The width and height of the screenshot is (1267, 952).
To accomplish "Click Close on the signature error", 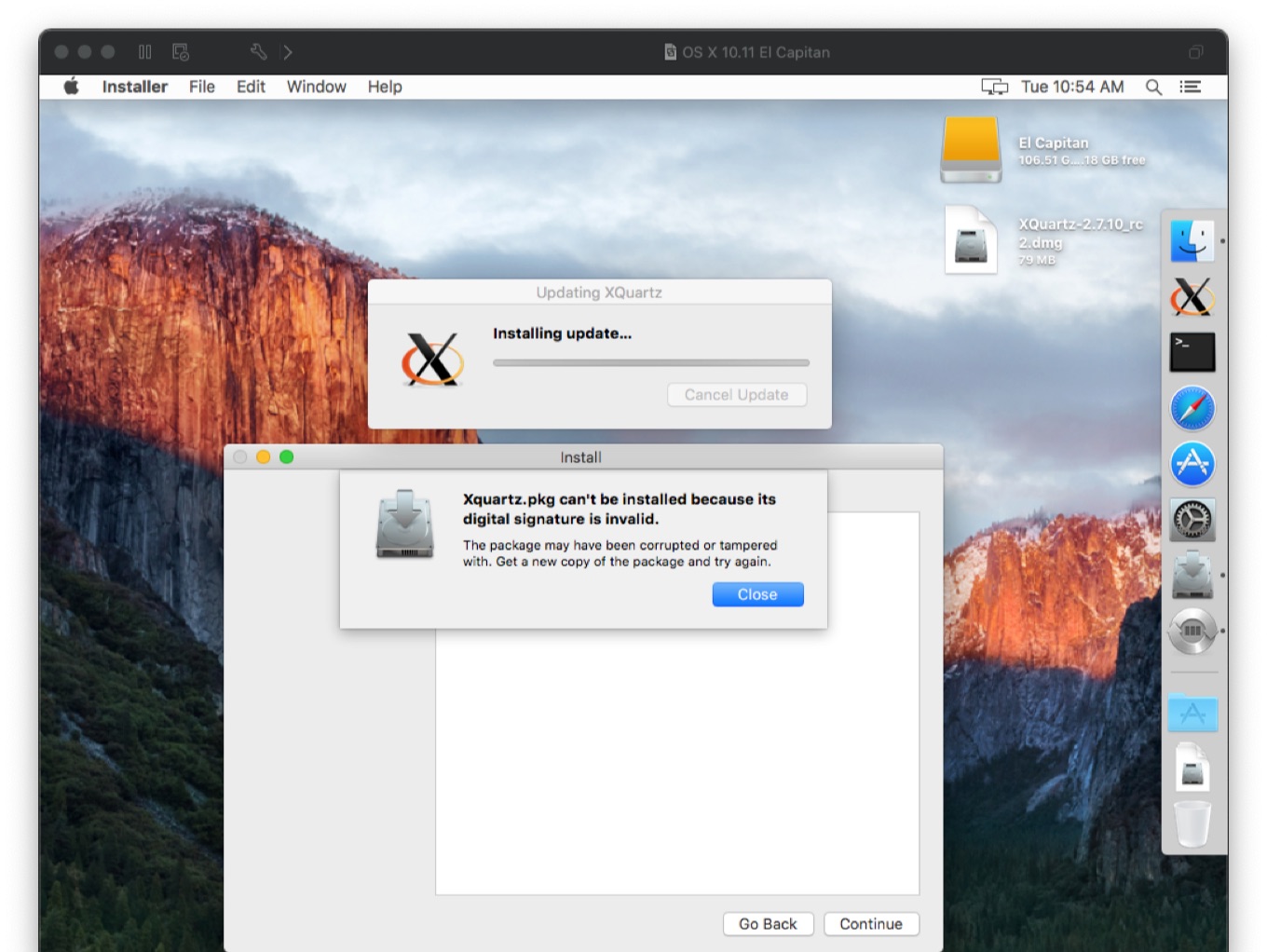I will pos(757,594).
